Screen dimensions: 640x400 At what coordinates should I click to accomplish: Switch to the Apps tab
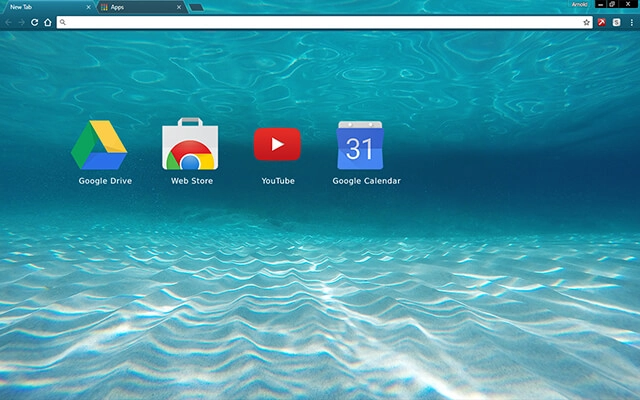pyautogui.click(x=141, y=7)
